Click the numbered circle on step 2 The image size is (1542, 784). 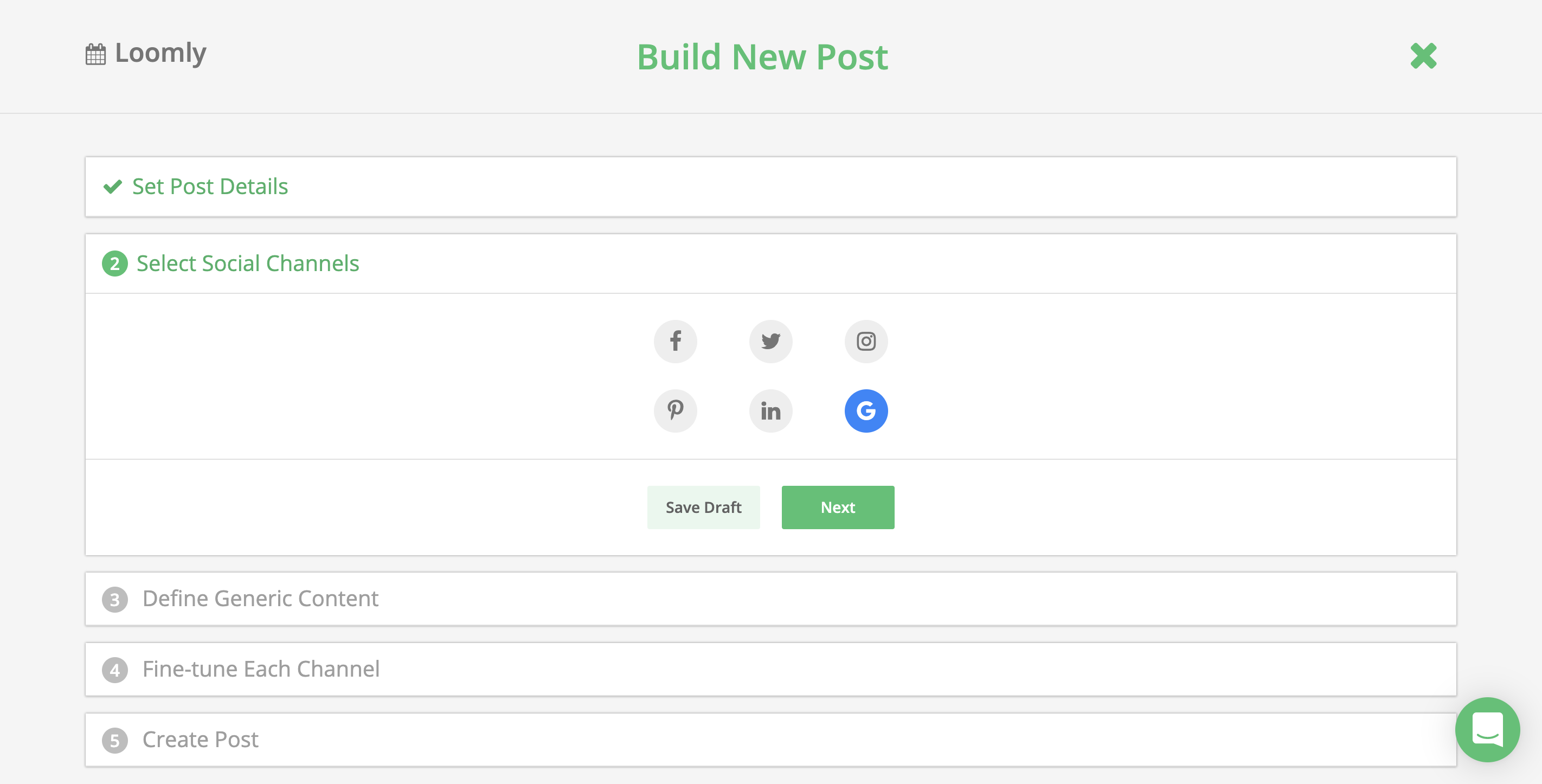[x=115, y=264]
